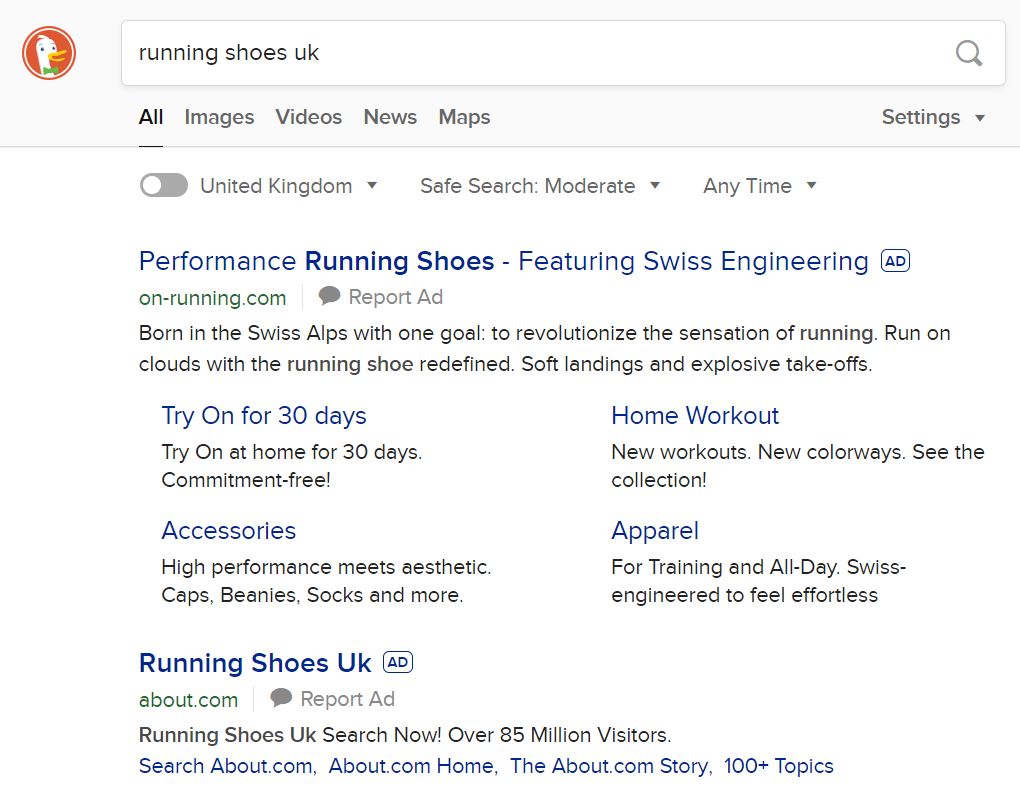Screen dimensions: 1020x796
Task: Click the text 'High performance meets aesthetic.'
Action: coord(327,566)
